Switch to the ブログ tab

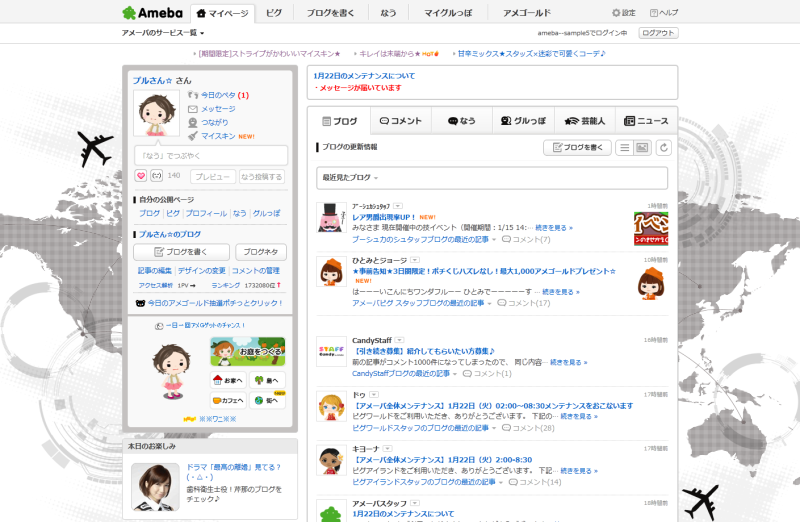339,121
